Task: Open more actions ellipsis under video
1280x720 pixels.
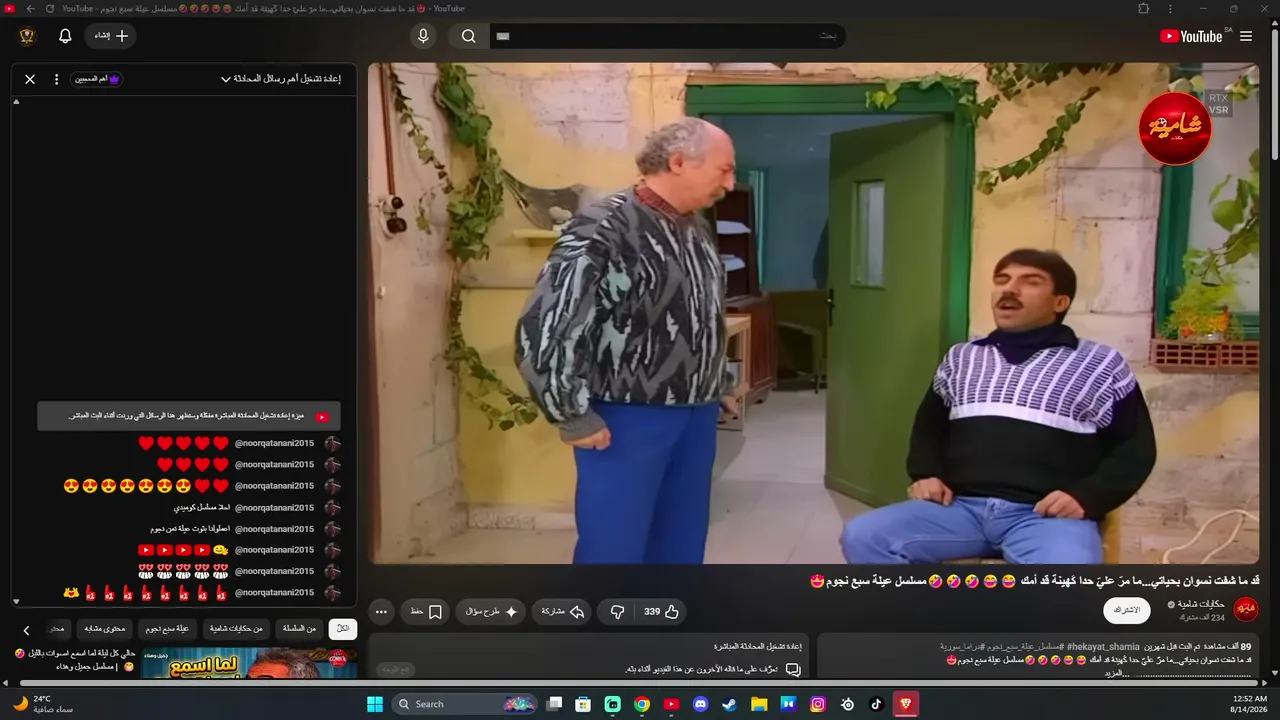Action: 381,611
